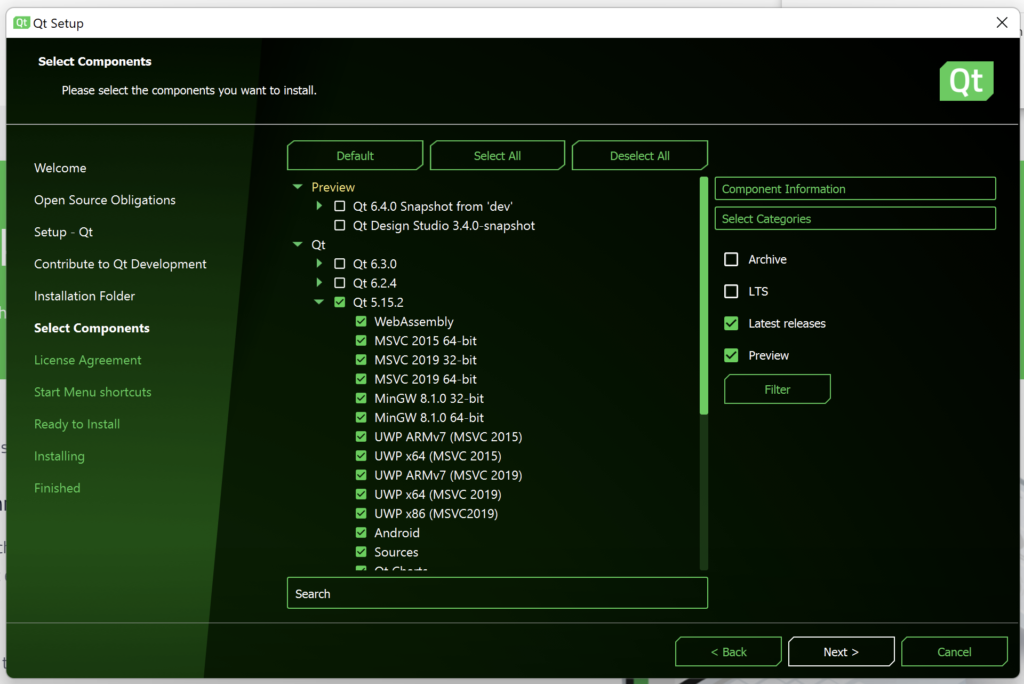Disable the Latest releases category checkbox
This screenshot has height=684, width=1024.
click(731, 323)
